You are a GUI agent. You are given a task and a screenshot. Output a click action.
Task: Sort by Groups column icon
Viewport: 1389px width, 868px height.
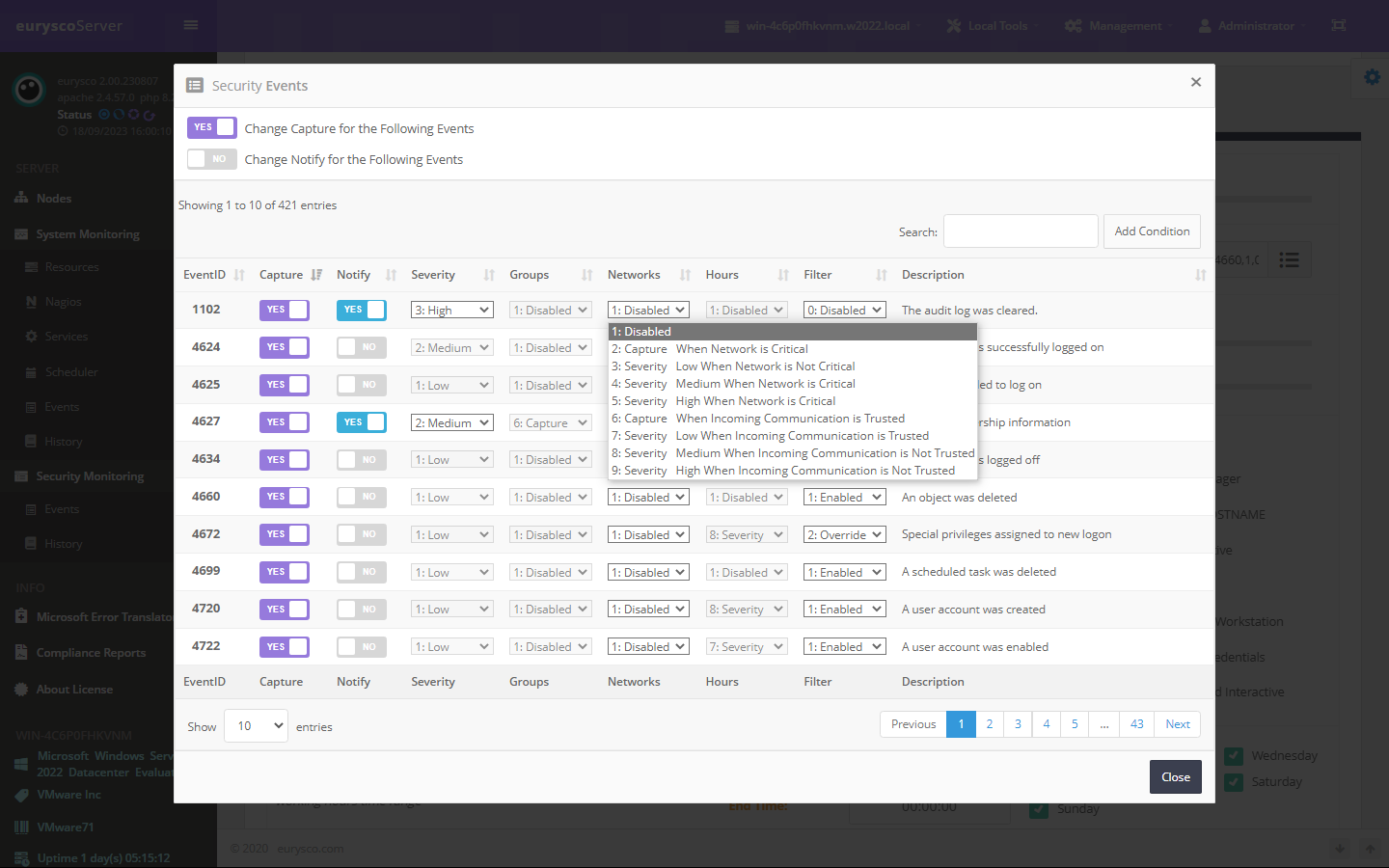click(587, 275)
